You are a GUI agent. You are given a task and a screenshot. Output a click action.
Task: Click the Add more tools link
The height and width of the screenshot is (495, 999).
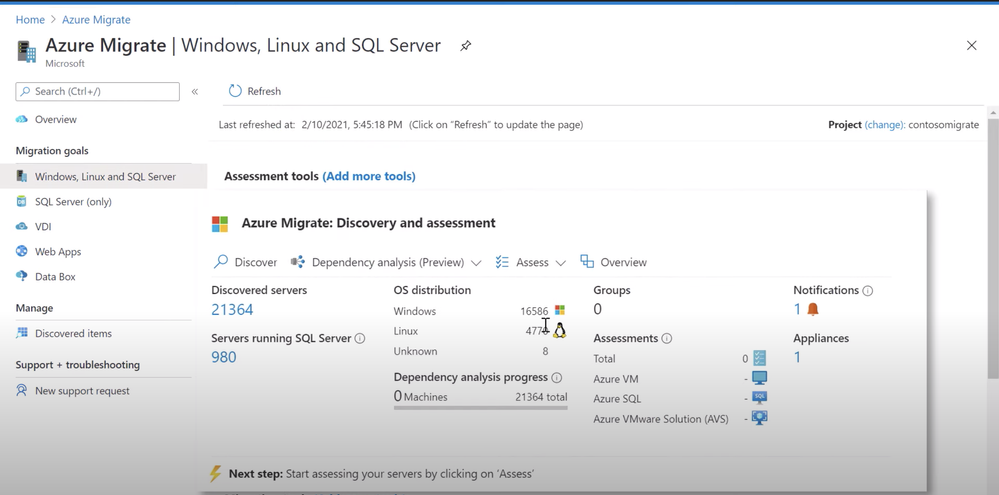coord(369,176)
